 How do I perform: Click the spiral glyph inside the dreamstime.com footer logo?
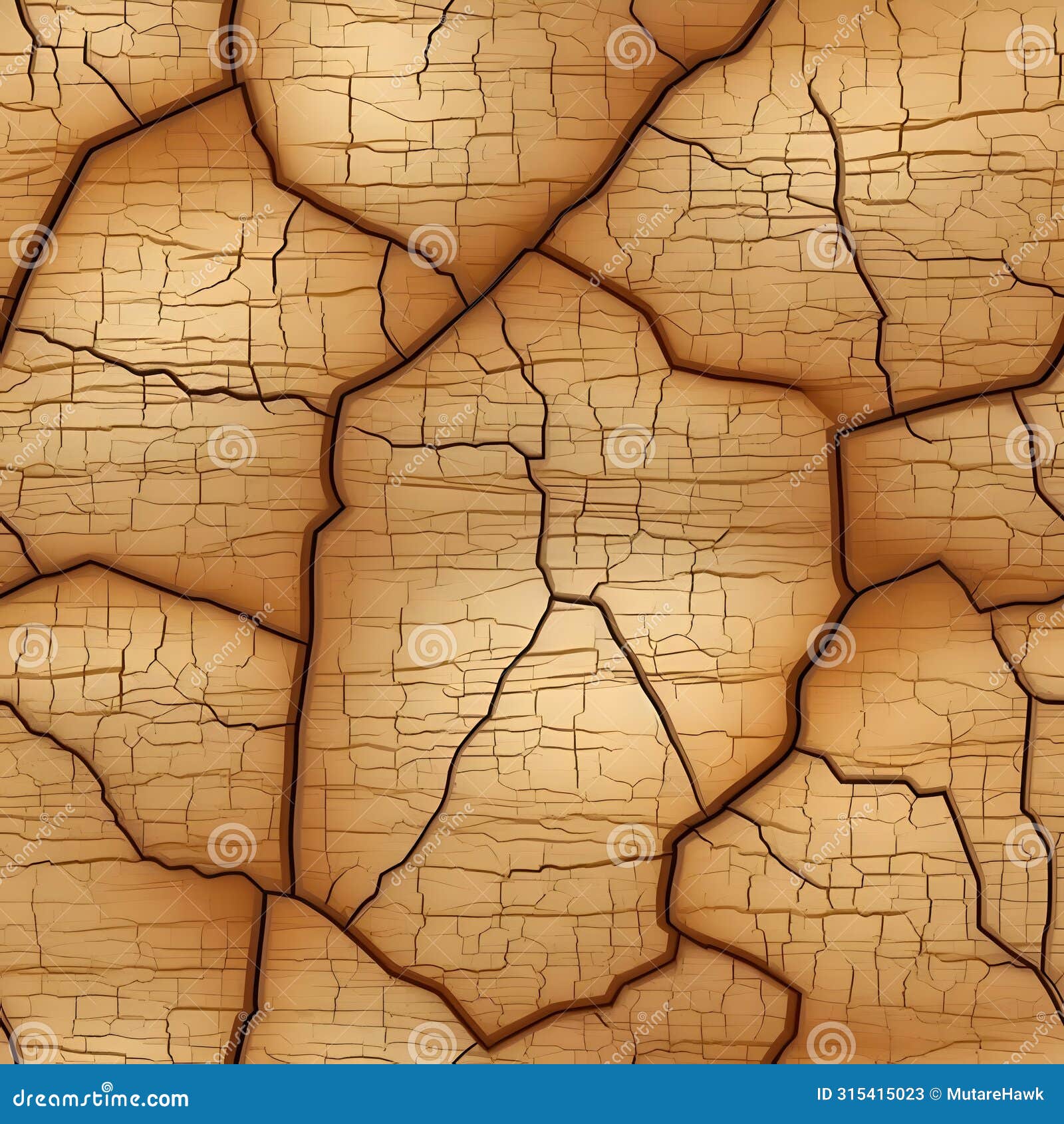click(107, 1087)
